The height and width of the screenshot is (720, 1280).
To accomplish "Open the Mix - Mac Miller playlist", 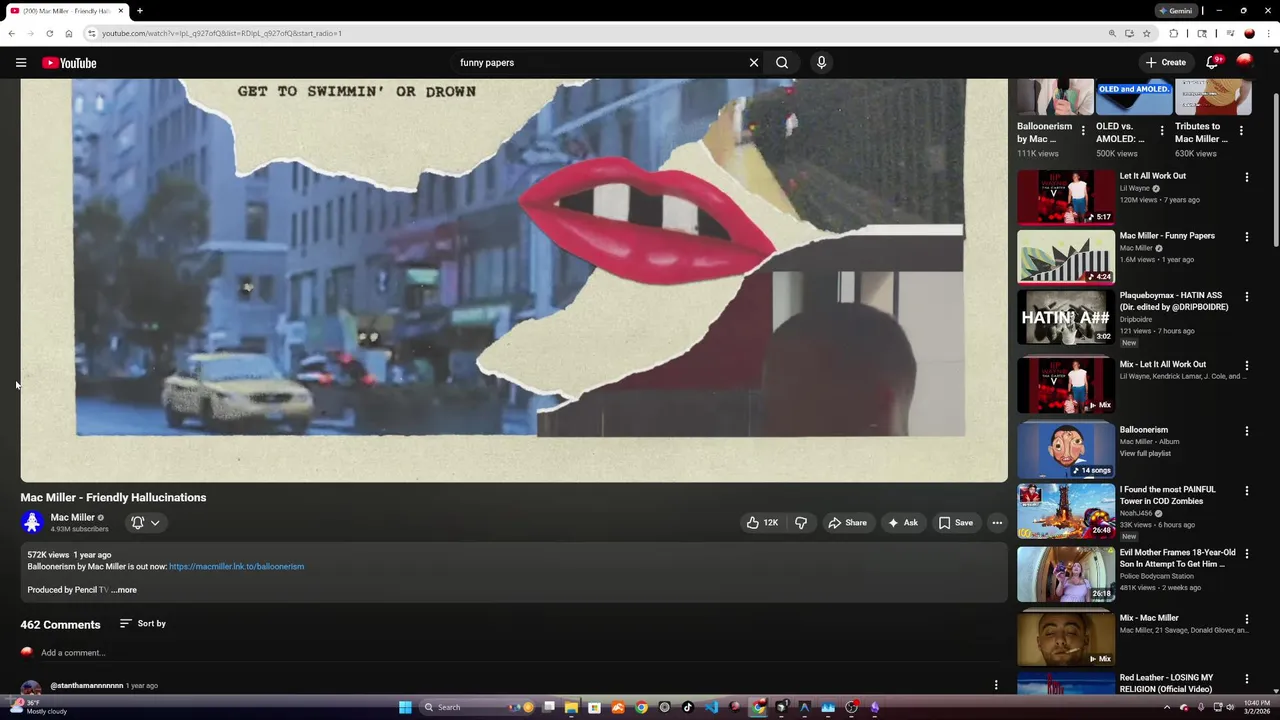I will [x=1149, y=618].
